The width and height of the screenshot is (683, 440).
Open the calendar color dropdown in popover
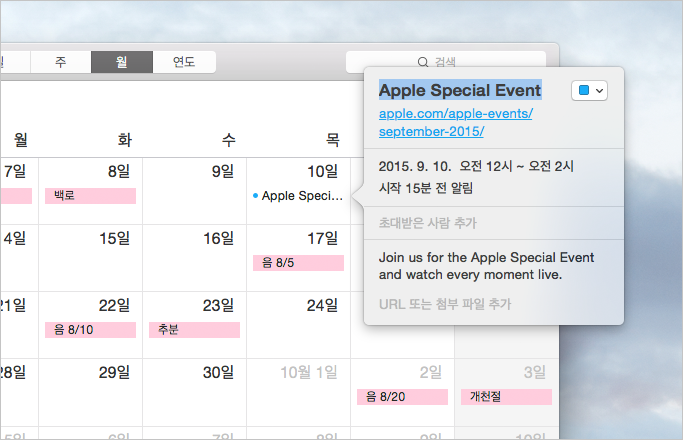coord(589,90)
